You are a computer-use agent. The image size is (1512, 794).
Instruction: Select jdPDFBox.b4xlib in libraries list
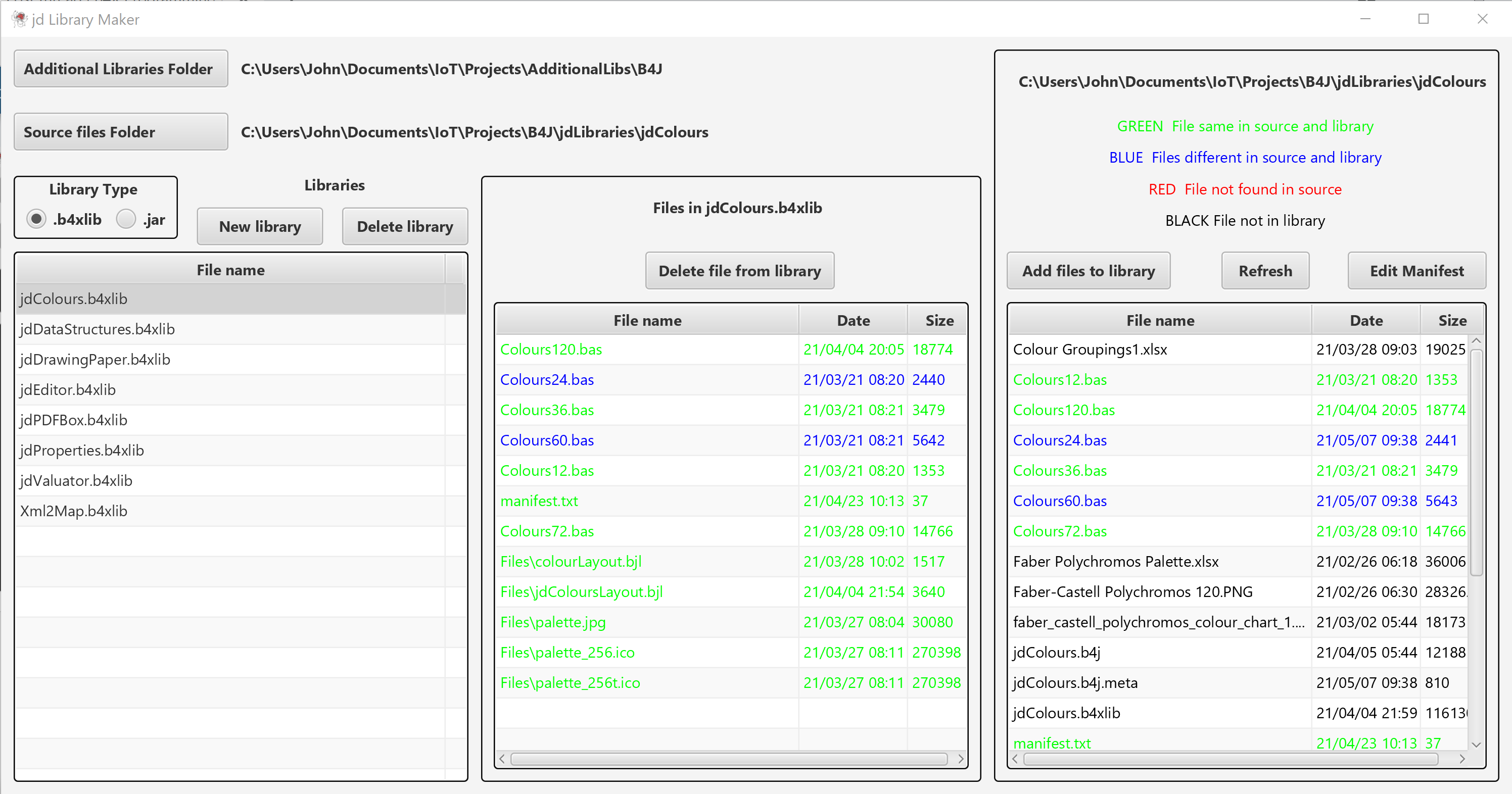[73, 420]
